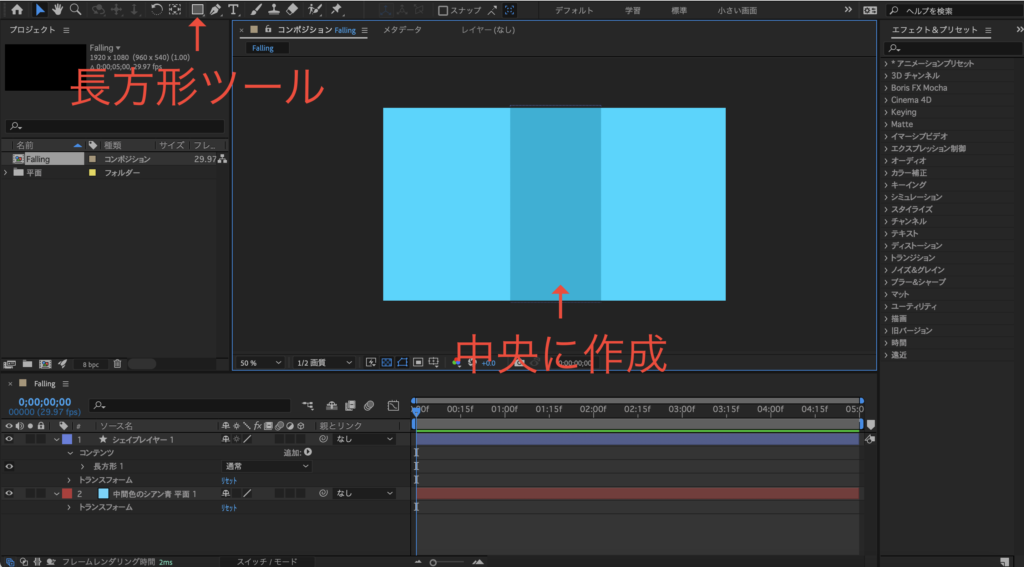Choose the Horizontal Type tool

point(233,10)
